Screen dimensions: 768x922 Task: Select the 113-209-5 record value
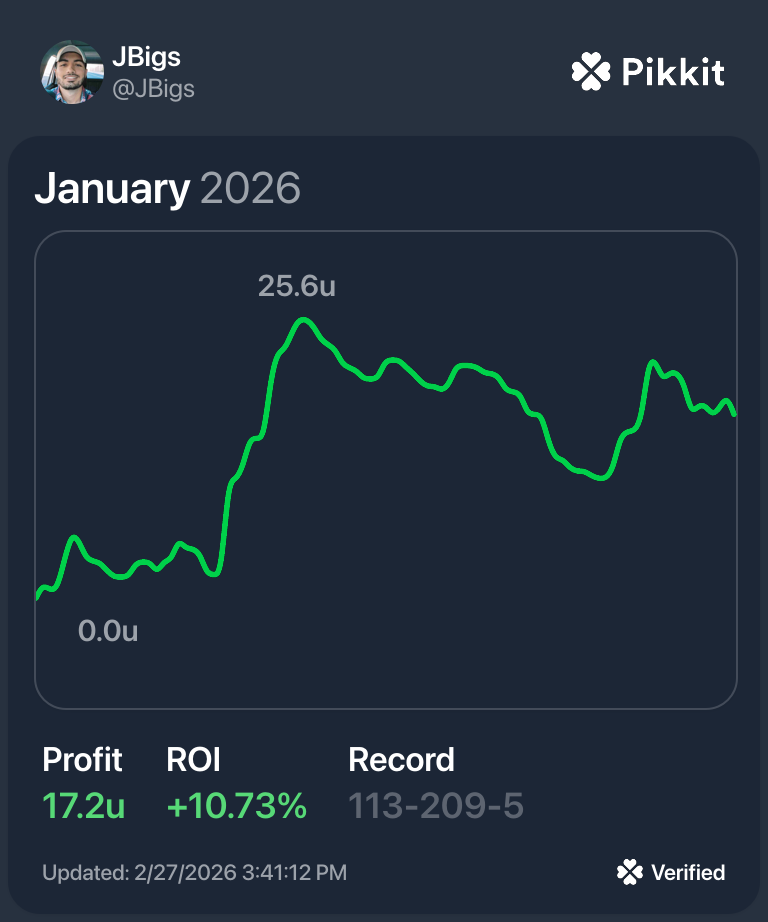click(x=435, y=806)
